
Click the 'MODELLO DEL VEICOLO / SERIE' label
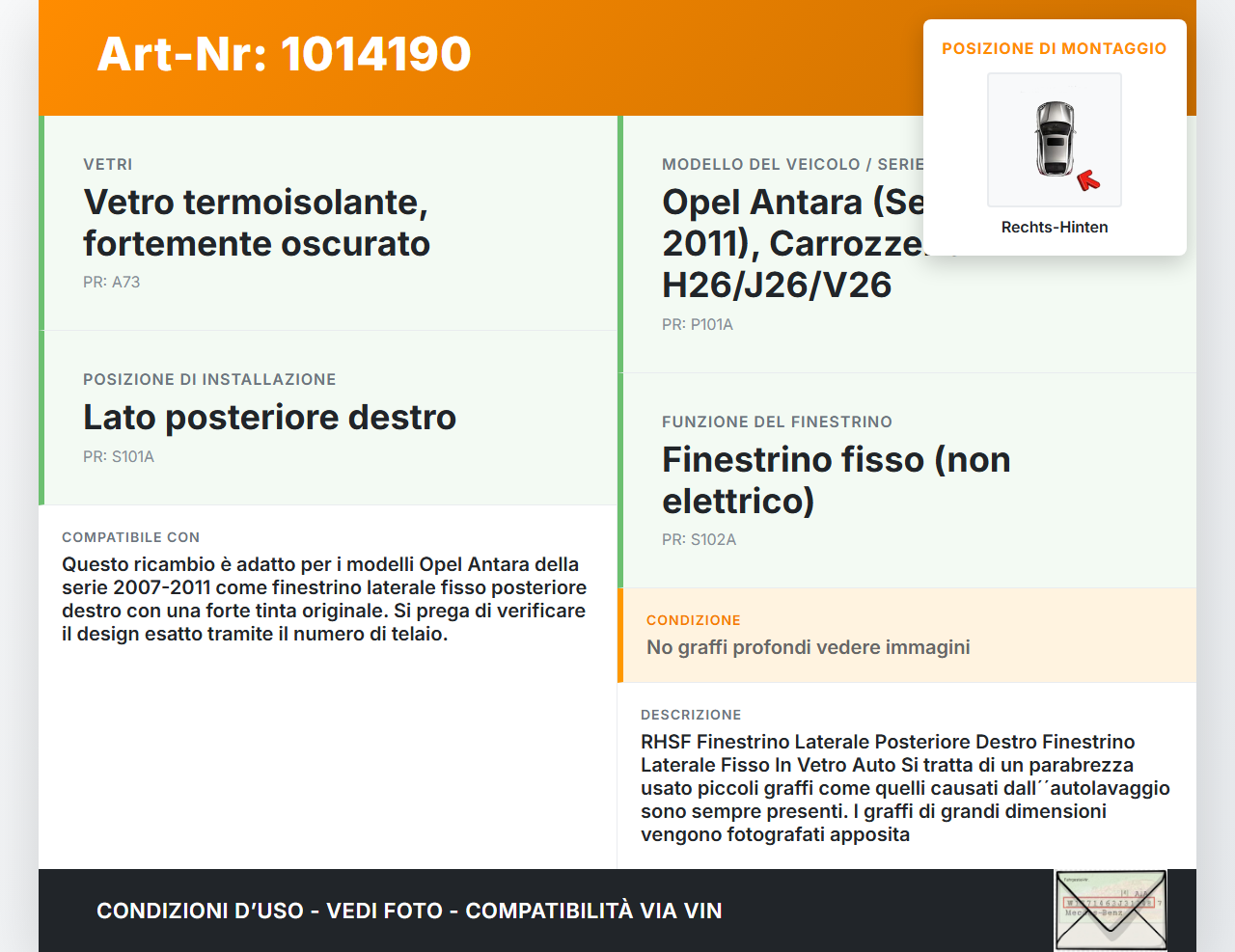pyautogui.click(x=793, y=164)
